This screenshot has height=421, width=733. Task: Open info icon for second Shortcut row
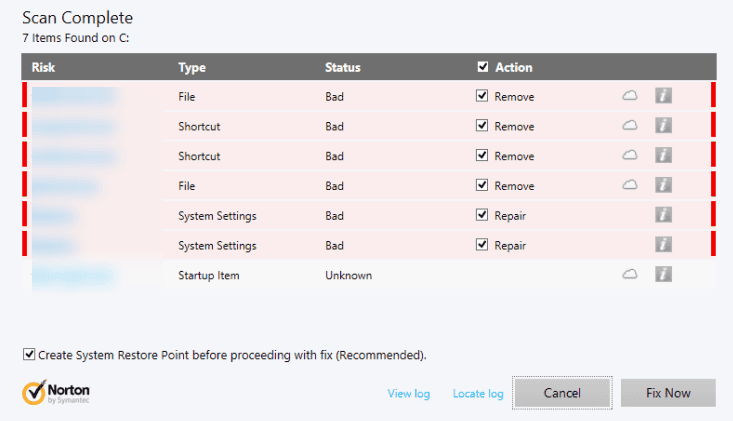pyautogui.click(x=663, y=156)
